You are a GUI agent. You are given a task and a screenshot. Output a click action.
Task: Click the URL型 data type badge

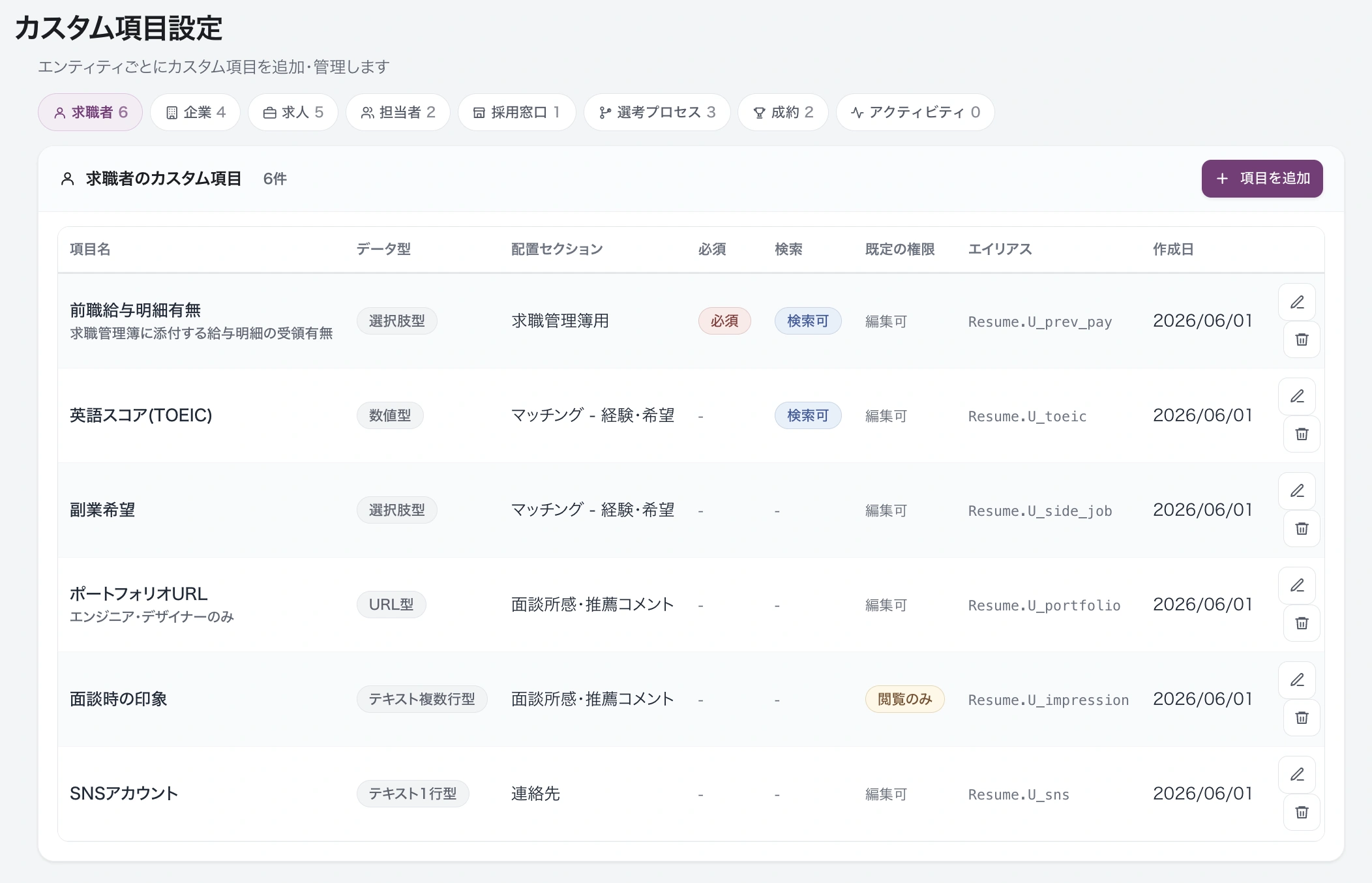(391, 605)
